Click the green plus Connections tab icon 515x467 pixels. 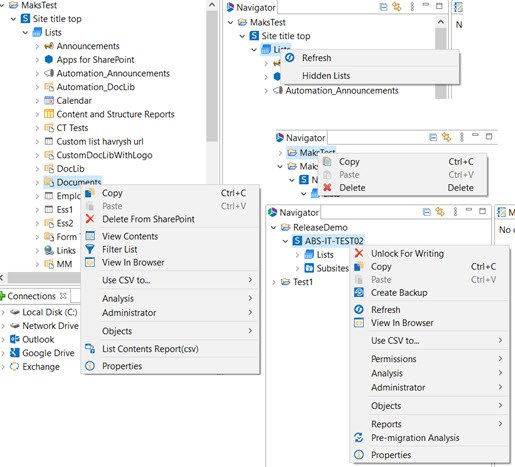[3, 296]
